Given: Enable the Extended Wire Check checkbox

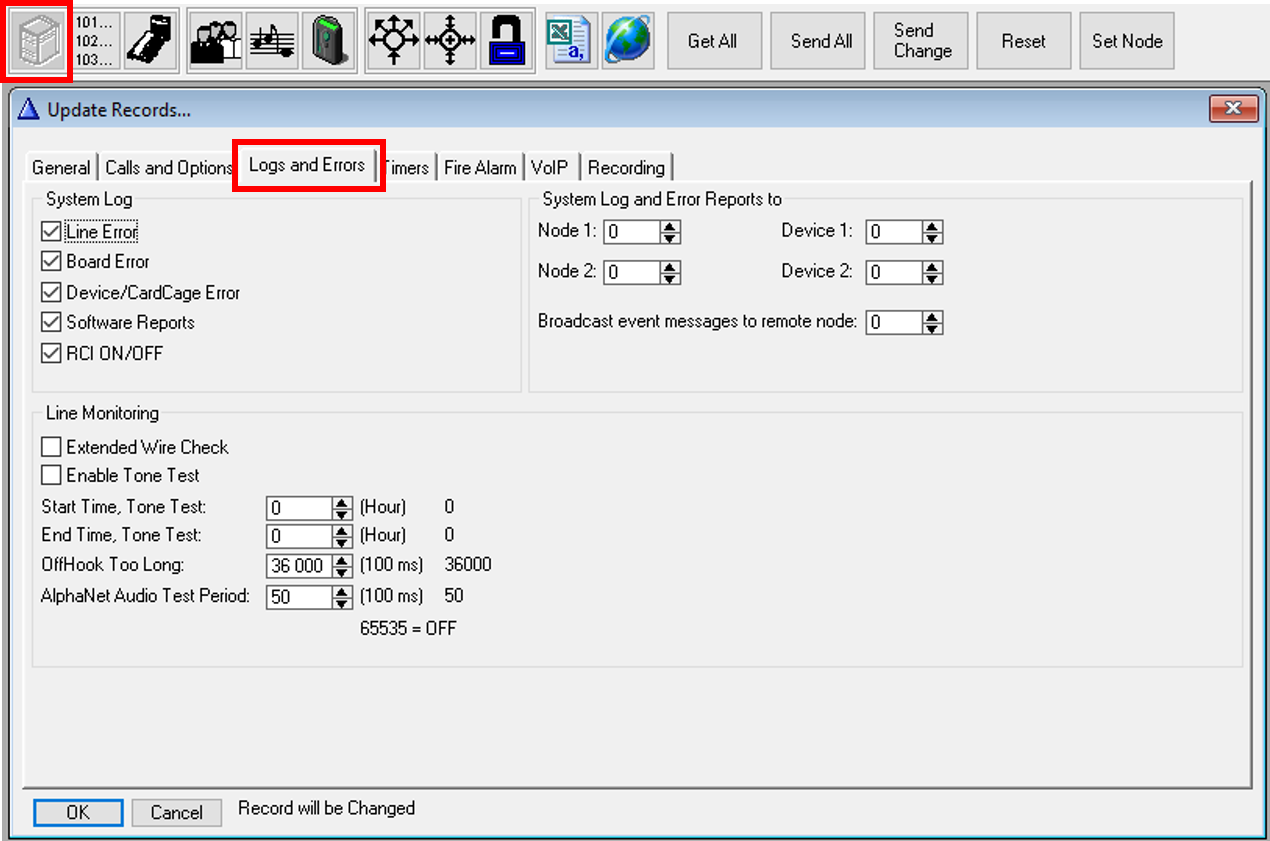Looking at the screenshot, I should pyautogui.click(x=51, y=447).
